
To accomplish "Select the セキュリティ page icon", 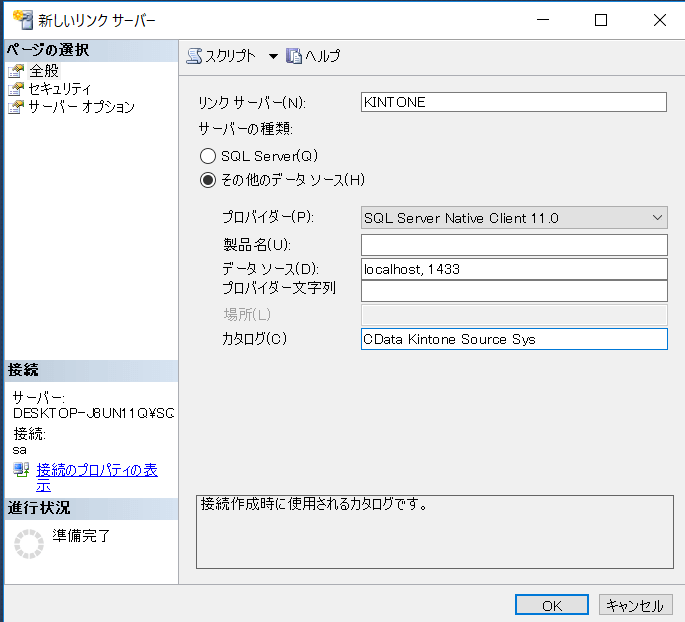I will pos(16,89).
